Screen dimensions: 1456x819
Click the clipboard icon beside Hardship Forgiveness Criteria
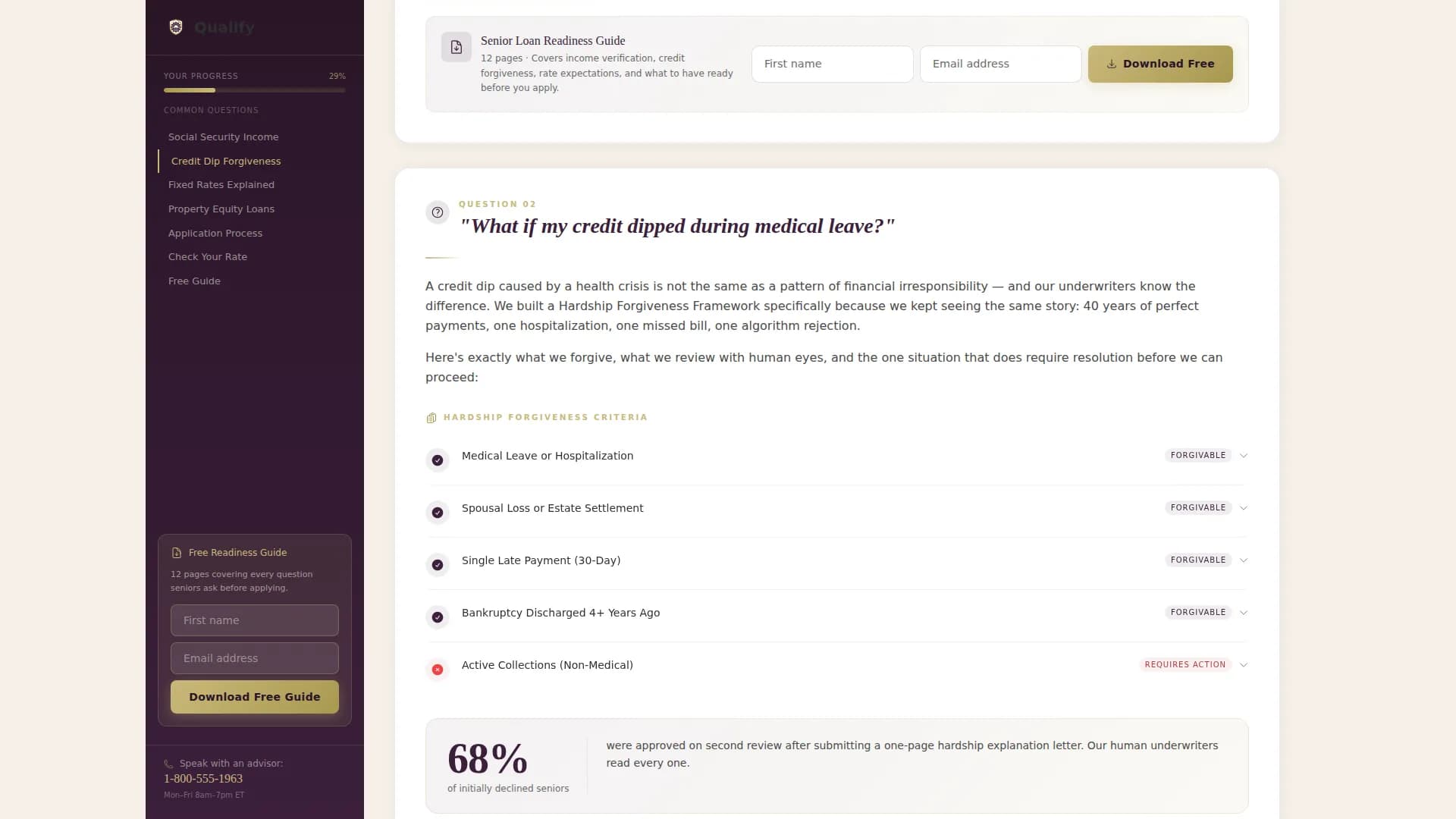(431, 417)
